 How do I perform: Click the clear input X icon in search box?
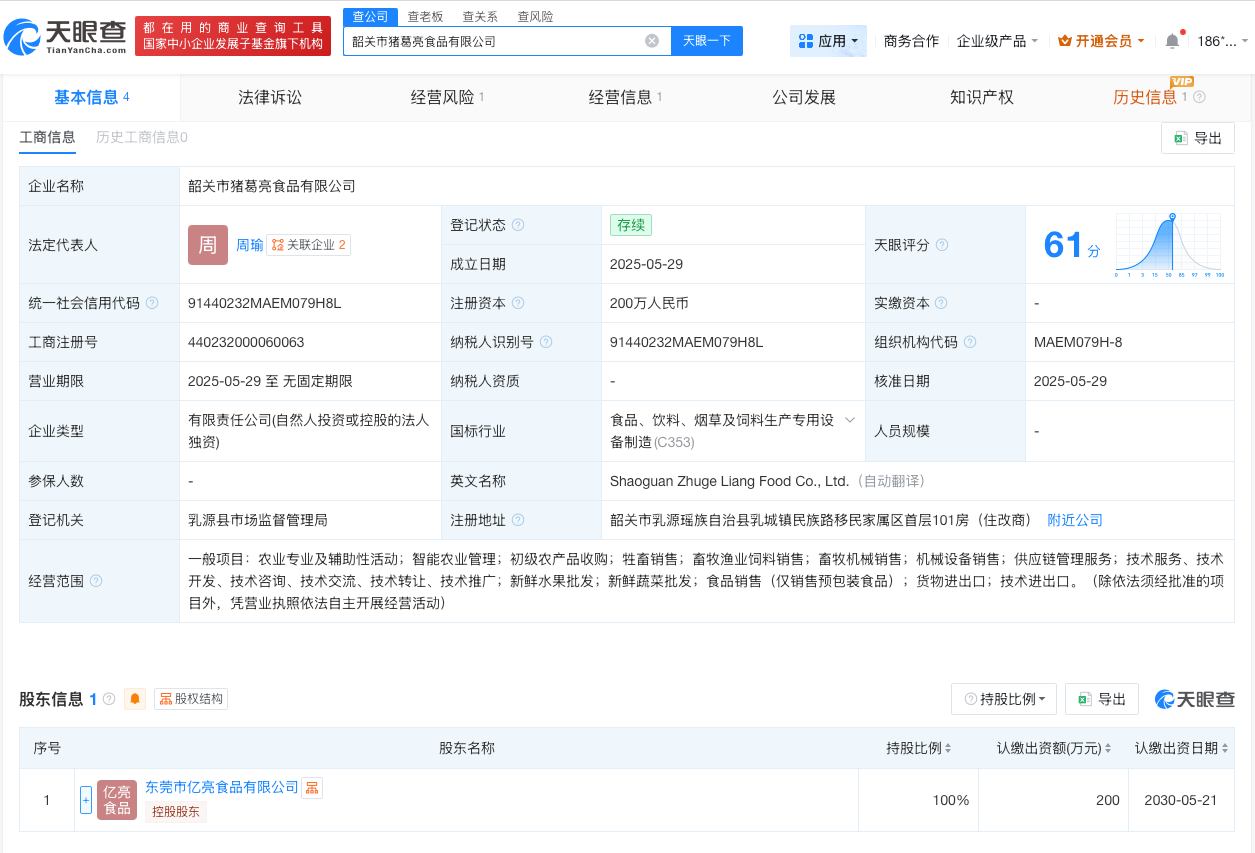(x=652, y=40)
